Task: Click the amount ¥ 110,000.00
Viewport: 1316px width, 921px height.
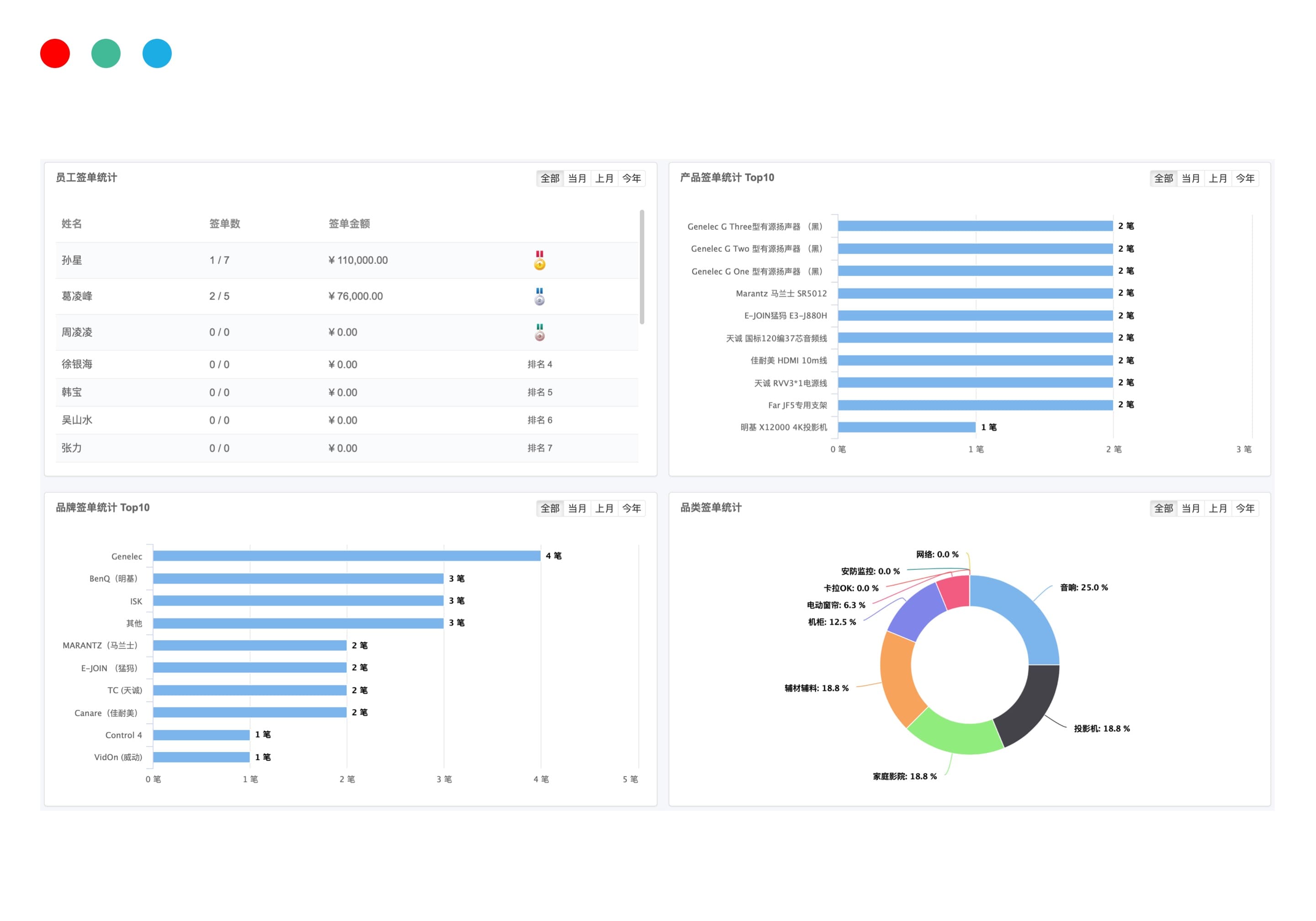Action: pos(358,260)
